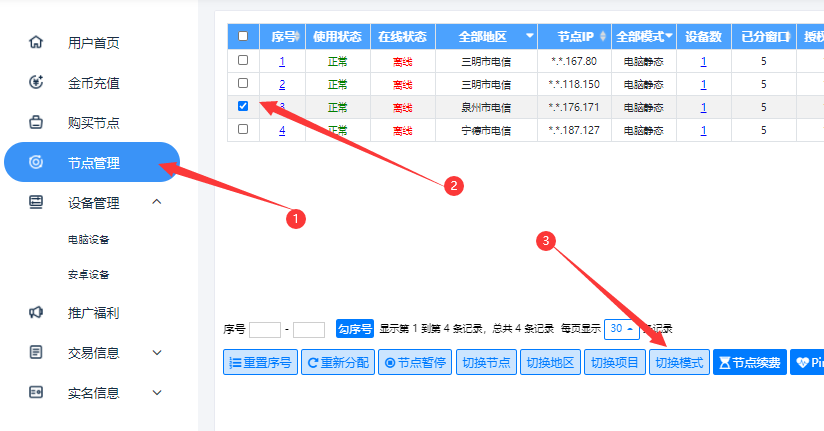The height and width of the screenshot is (431, 824).
Task: Click the home icon beside 用户首页
Action: (x=36, y=42)
